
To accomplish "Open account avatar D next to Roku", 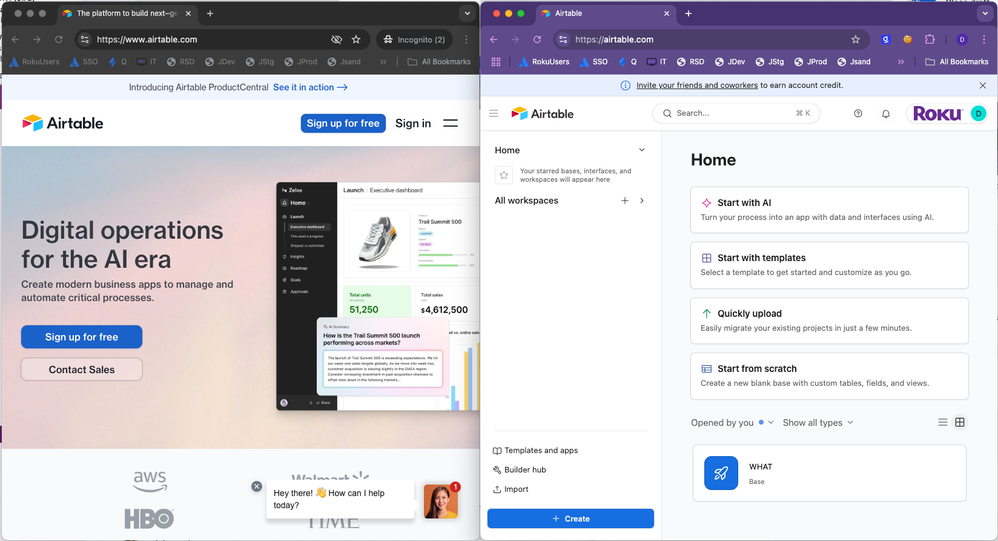I will tap(978, 113).
